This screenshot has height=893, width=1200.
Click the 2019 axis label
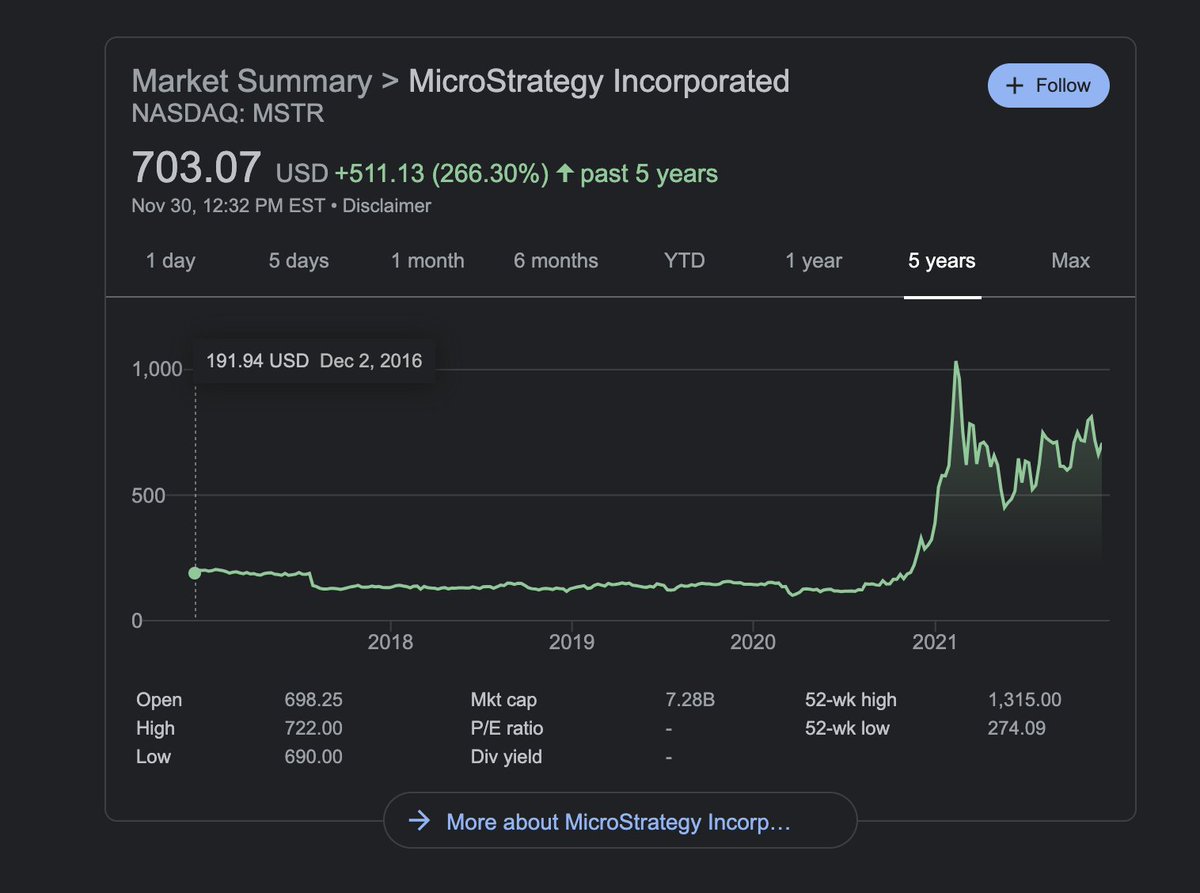pyautogui.click(x=572, y=641)
